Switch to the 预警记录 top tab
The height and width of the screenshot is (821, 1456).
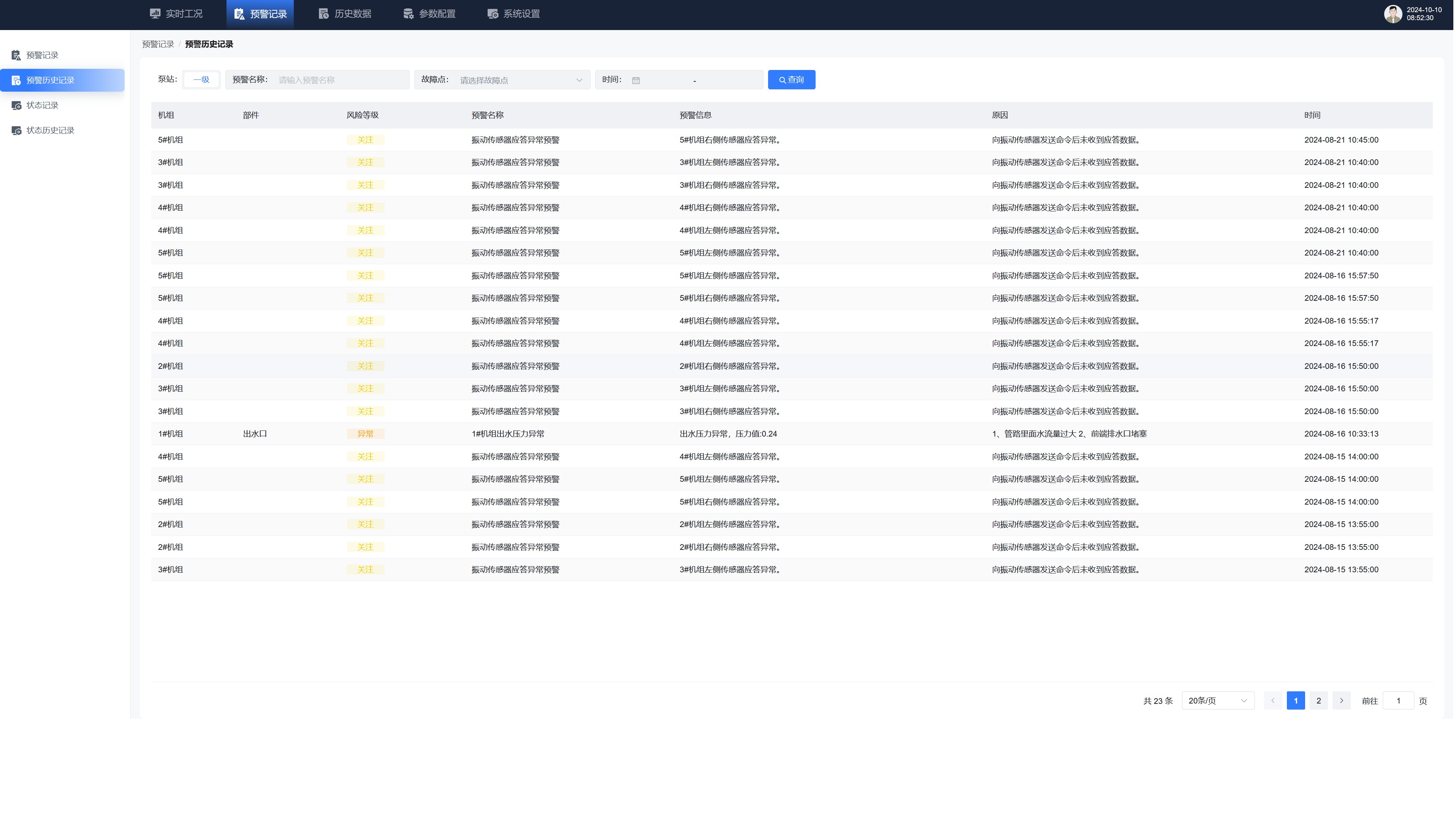click(260, 14)
